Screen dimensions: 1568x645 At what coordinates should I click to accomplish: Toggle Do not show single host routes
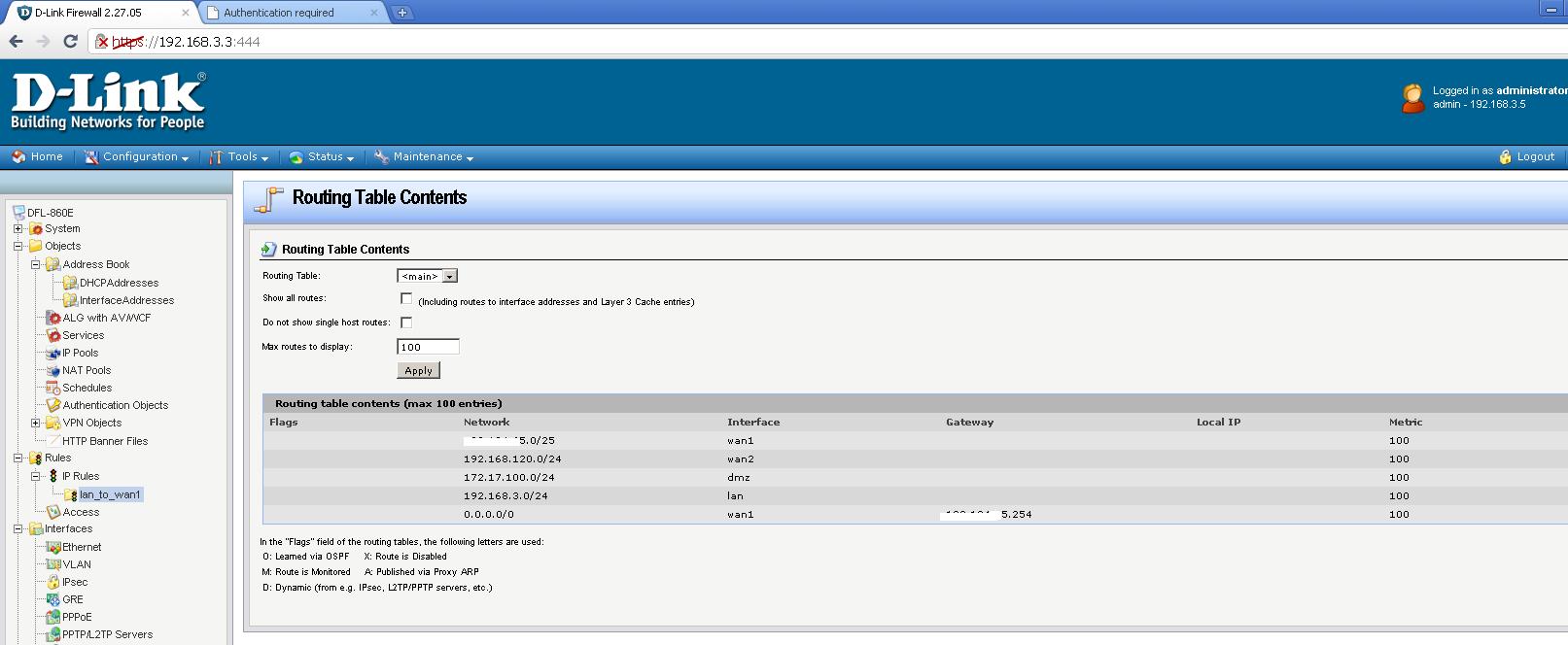click(406, 322)
